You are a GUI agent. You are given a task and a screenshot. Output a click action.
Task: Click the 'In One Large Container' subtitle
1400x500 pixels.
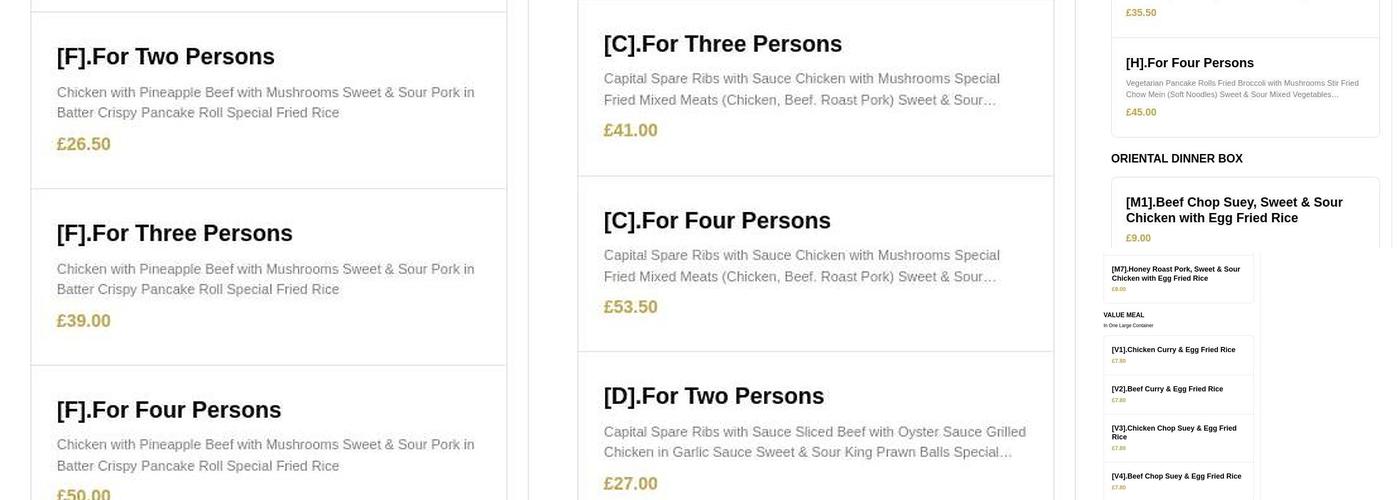(x=1128, y=326)
